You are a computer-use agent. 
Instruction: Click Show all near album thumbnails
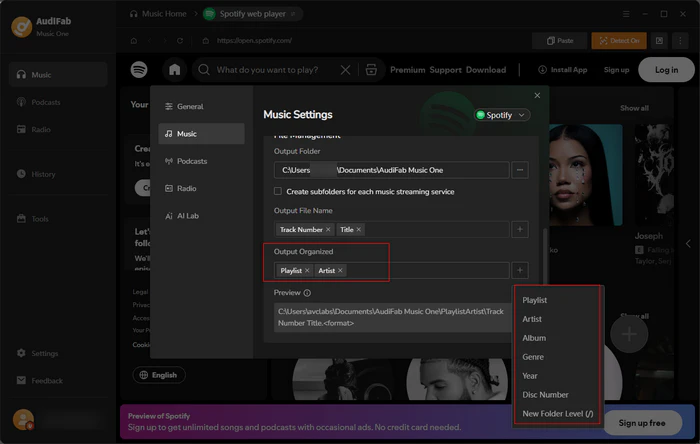[x=634, y=108]
